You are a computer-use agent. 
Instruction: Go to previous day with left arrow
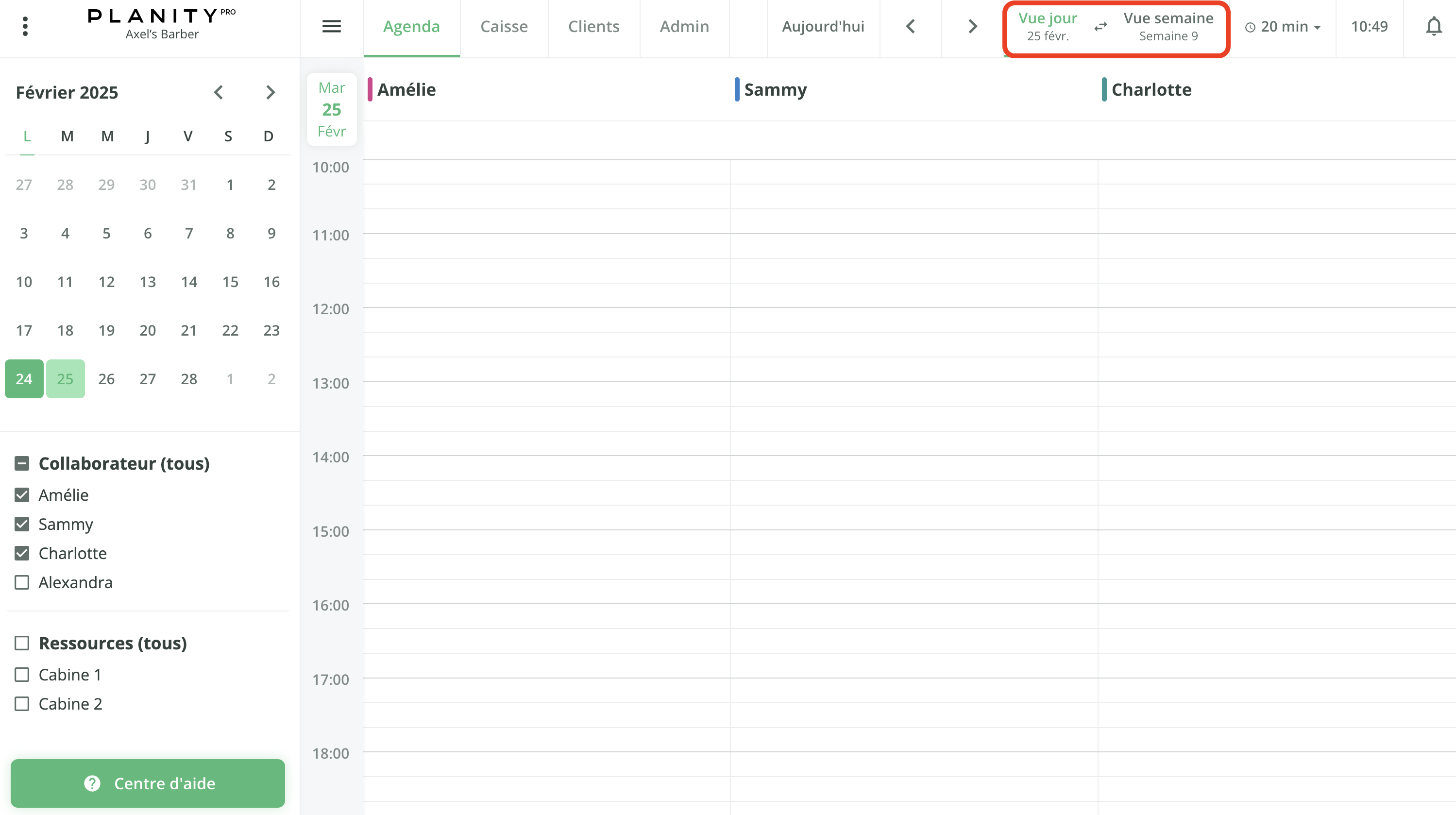(x=910, y=26)
